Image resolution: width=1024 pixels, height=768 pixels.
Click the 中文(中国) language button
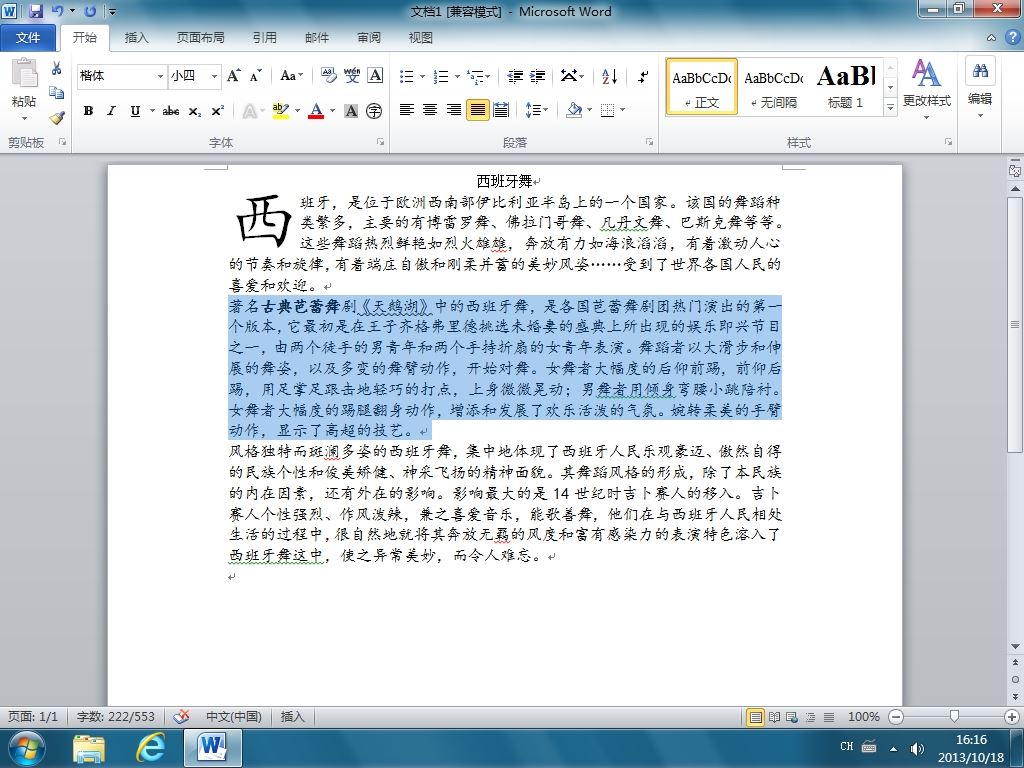coord(234,716)
